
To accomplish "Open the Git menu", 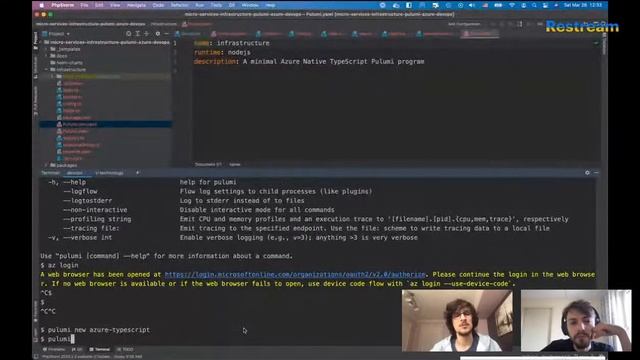I will pos(232,5).
